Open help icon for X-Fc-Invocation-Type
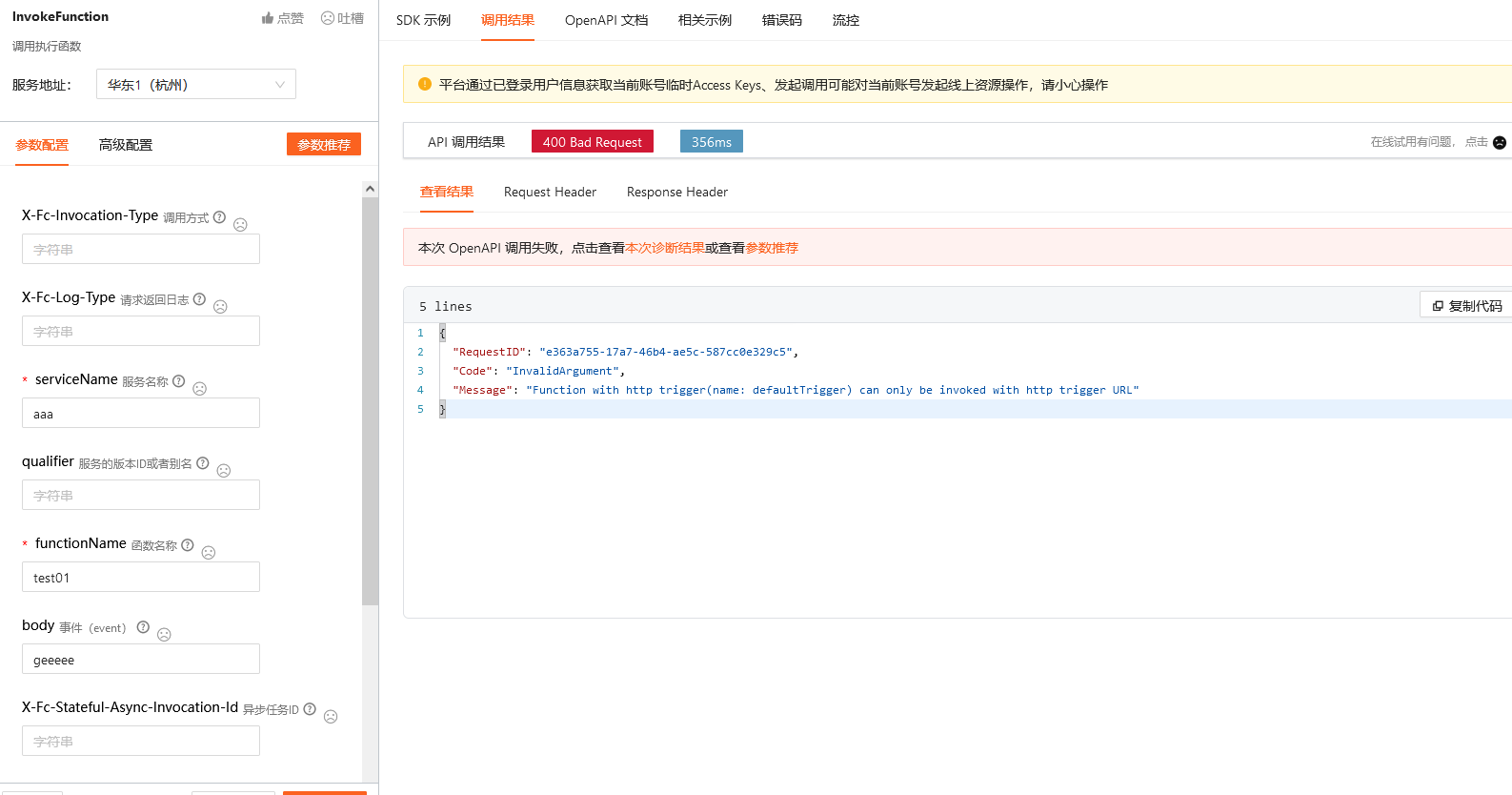This screenshot has width=1512, height=795. [x=219, y=217]
